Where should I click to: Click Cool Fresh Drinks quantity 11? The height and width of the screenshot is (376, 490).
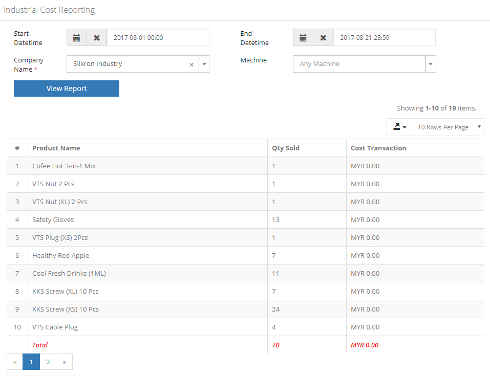(275, 274)
